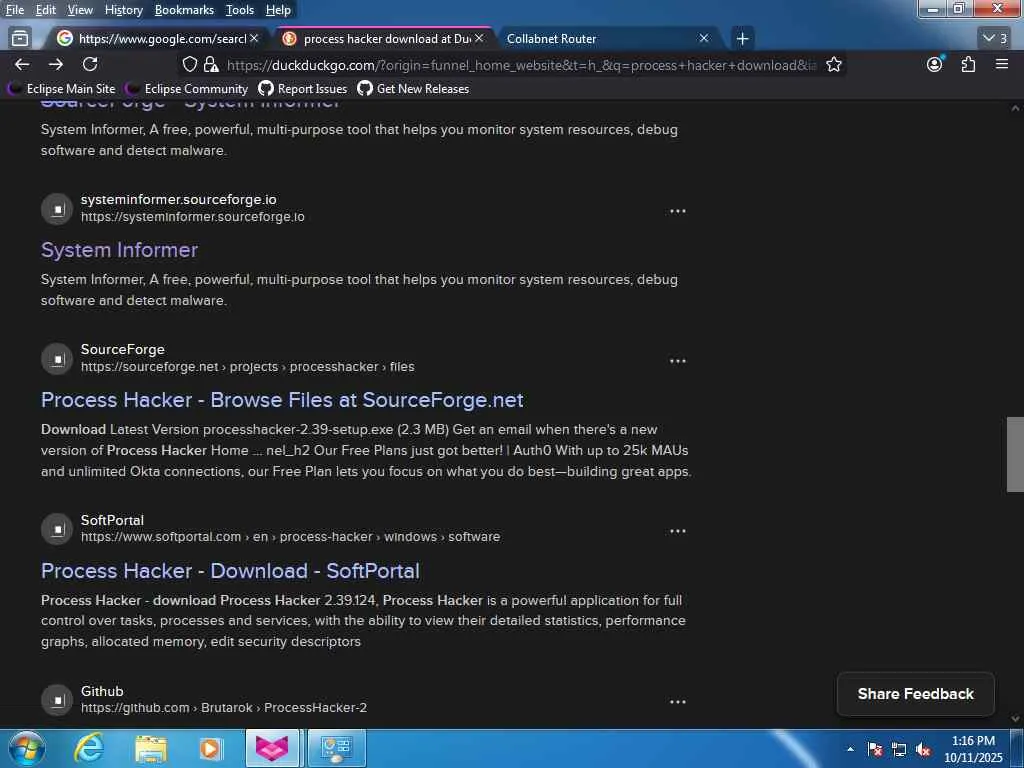Viewport: 1024px width, 768px height.
Task: Open the View menu
Action: 80,10
